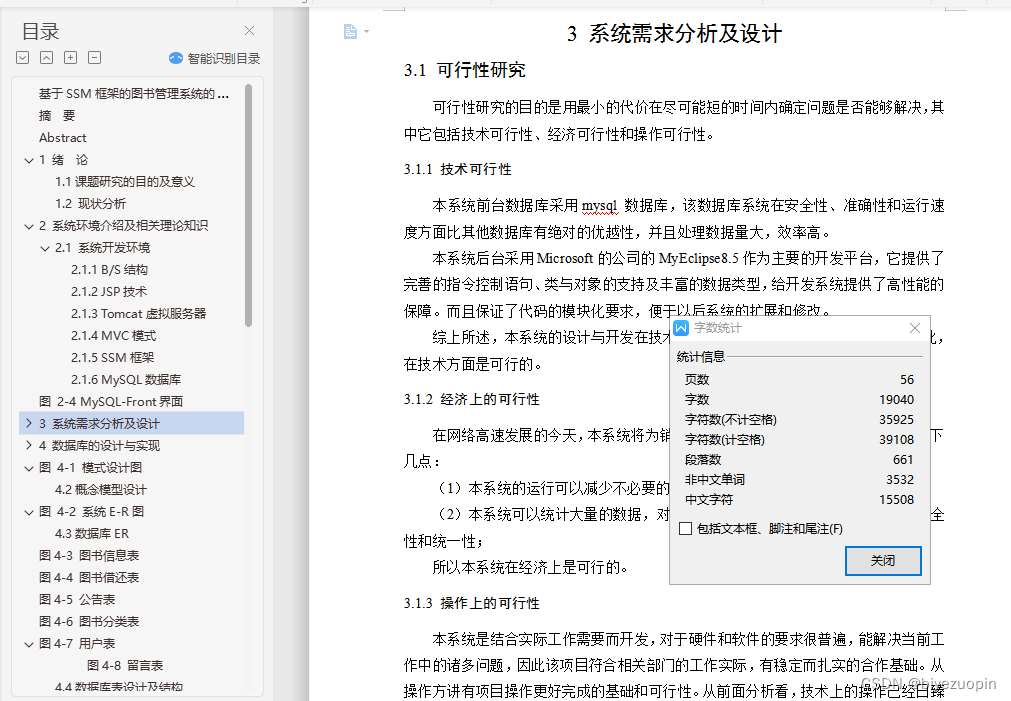
Task: Enable 包括文本框、脚注和尾注 checkbox
Action: point(685,529)
